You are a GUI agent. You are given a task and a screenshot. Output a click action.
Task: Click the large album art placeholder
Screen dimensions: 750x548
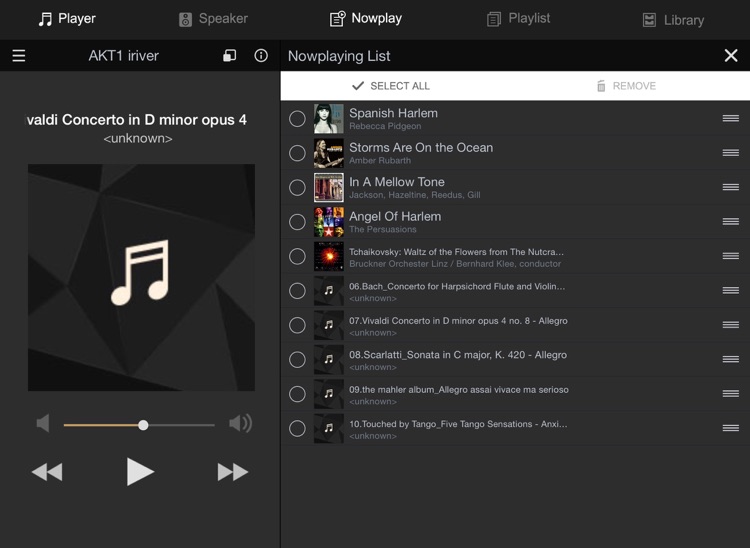click(x=141, y=277)
